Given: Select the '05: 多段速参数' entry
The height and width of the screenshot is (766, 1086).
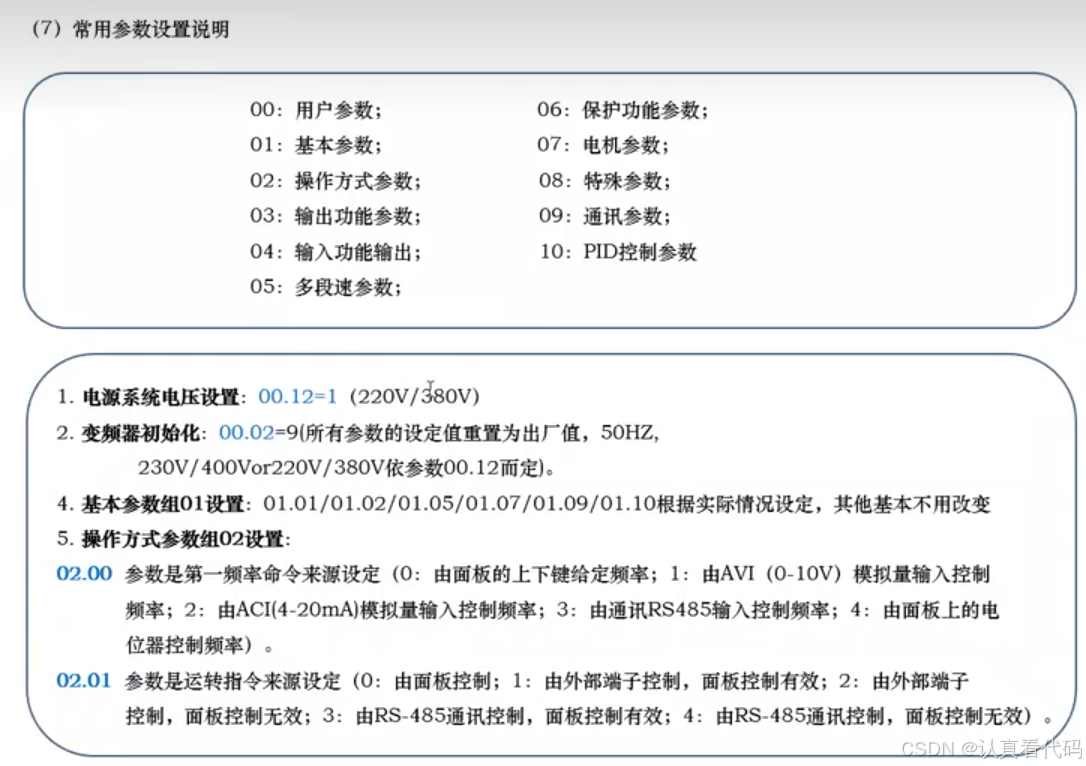Looking at the screenshot, I should [326, 287].
